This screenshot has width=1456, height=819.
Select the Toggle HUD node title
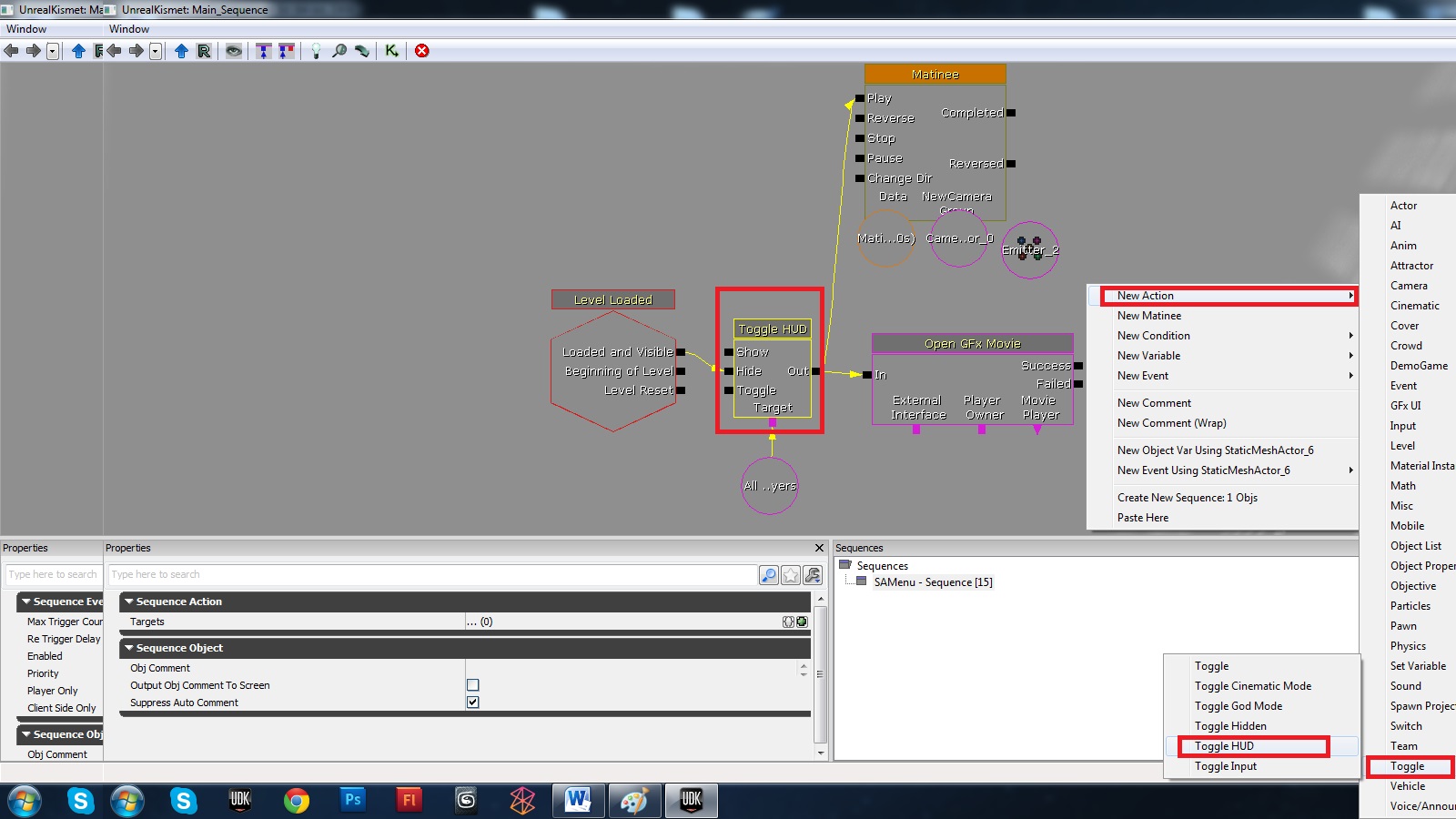pos(773,329)
